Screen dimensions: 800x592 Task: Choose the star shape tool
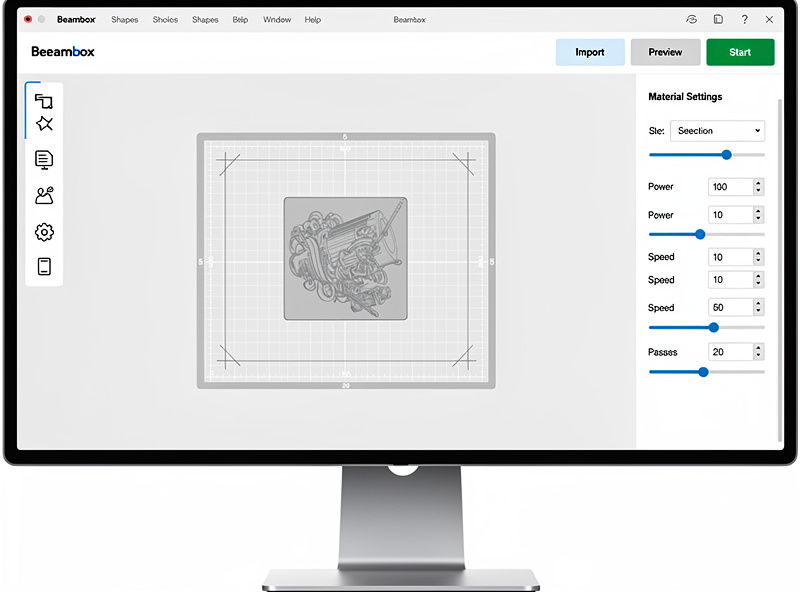tap(44, 124)
